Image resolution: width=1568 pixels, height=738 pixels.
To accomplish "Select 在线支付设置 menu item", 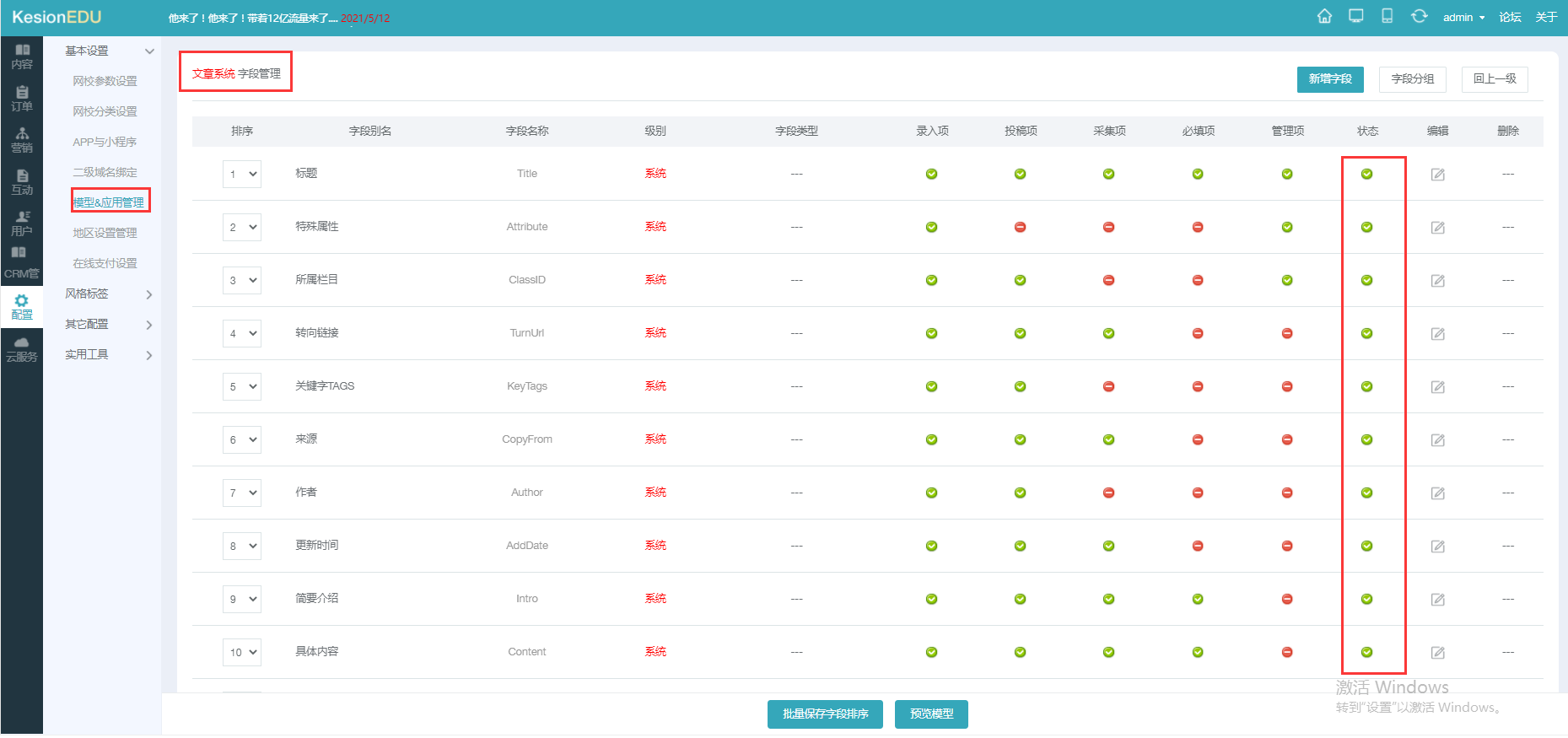I will point(105,263).
